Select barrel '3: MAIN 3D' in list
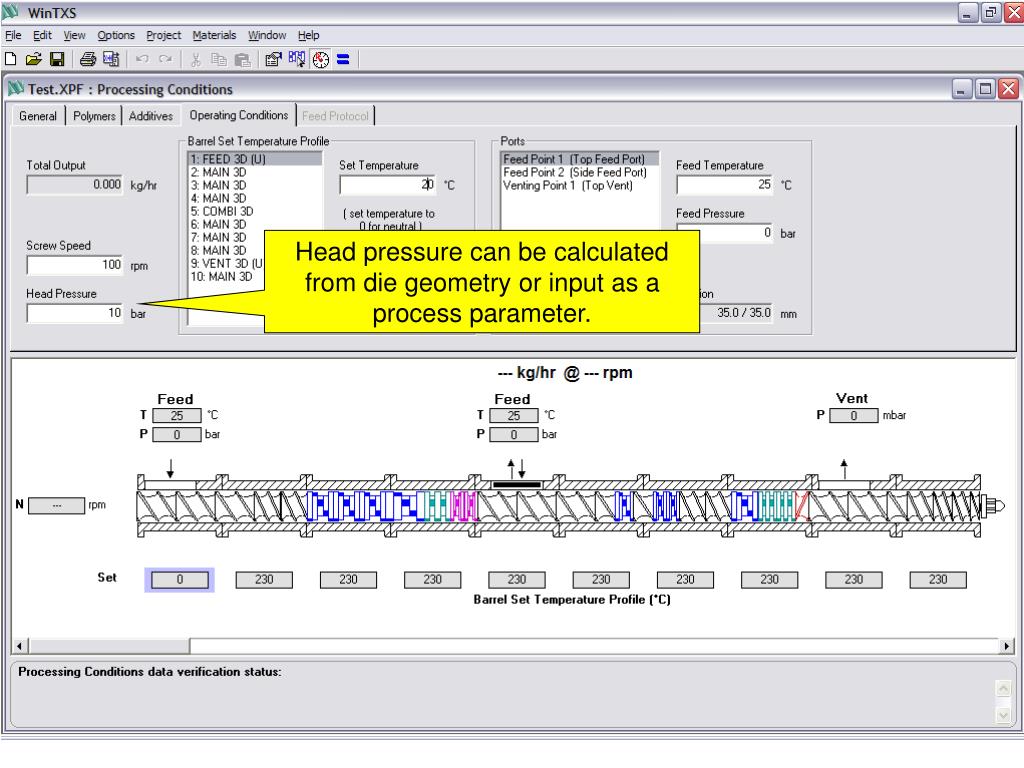Image resolution: width=1024 pixels, height=768 pixels. tap(255, 185)
